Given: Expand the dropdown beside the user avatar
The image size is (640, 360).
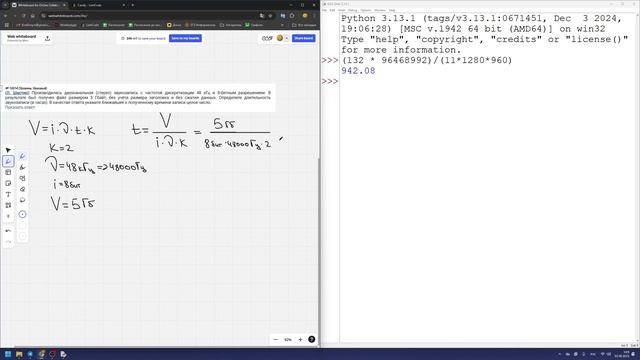Looking at the screenshot, I should [287, 38].
